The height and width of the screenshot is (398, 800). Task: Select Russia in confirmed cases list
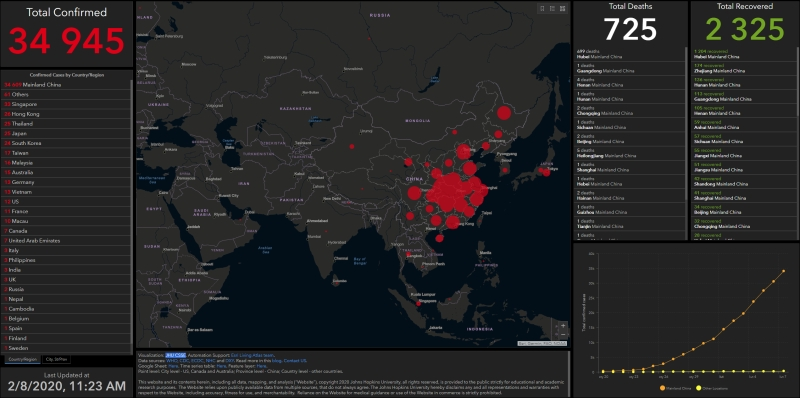click(x=66, y=289)
